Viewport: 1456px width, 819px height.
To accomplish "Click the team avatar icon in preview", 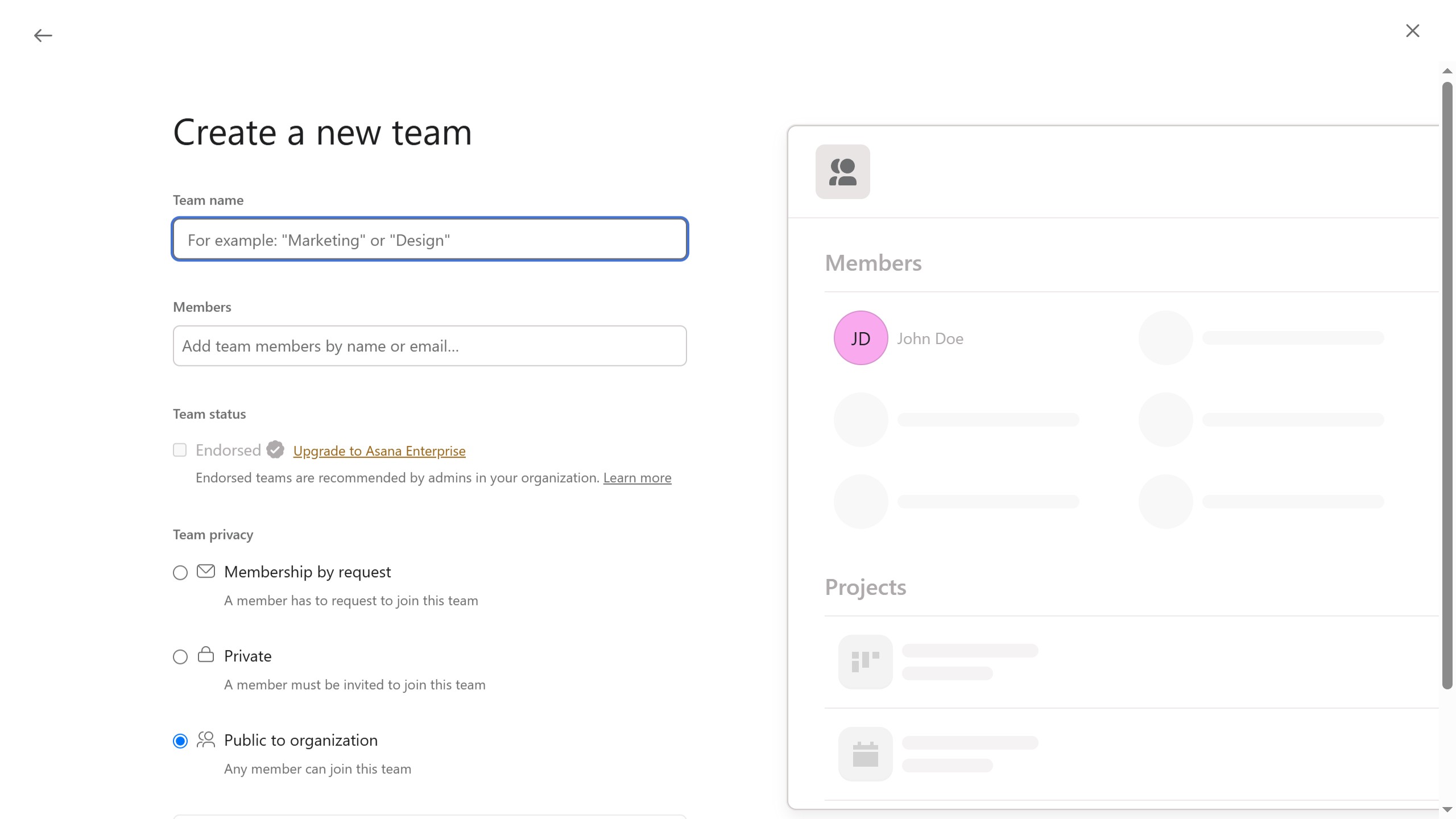I will 842,172.
